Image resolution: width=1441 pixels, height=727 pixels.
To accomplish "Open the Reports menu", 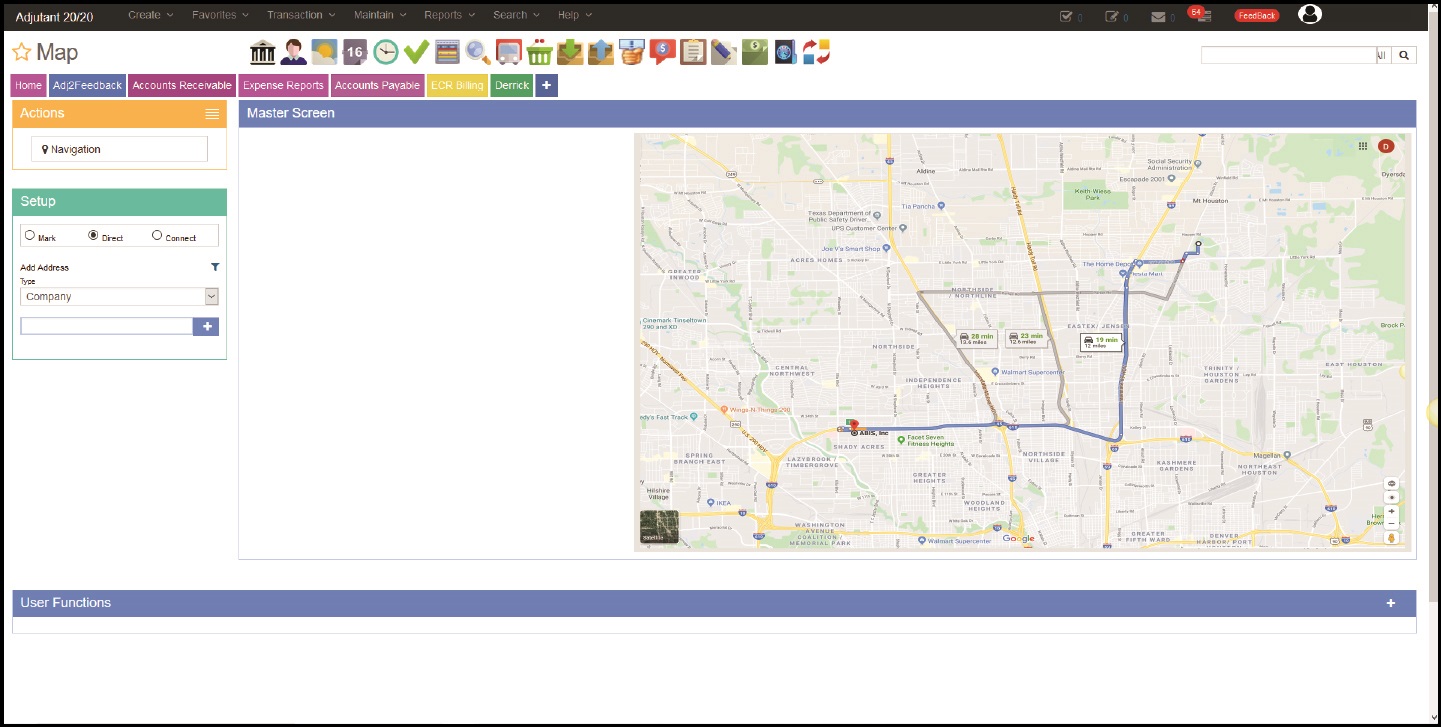I will (x=450, y=15).
